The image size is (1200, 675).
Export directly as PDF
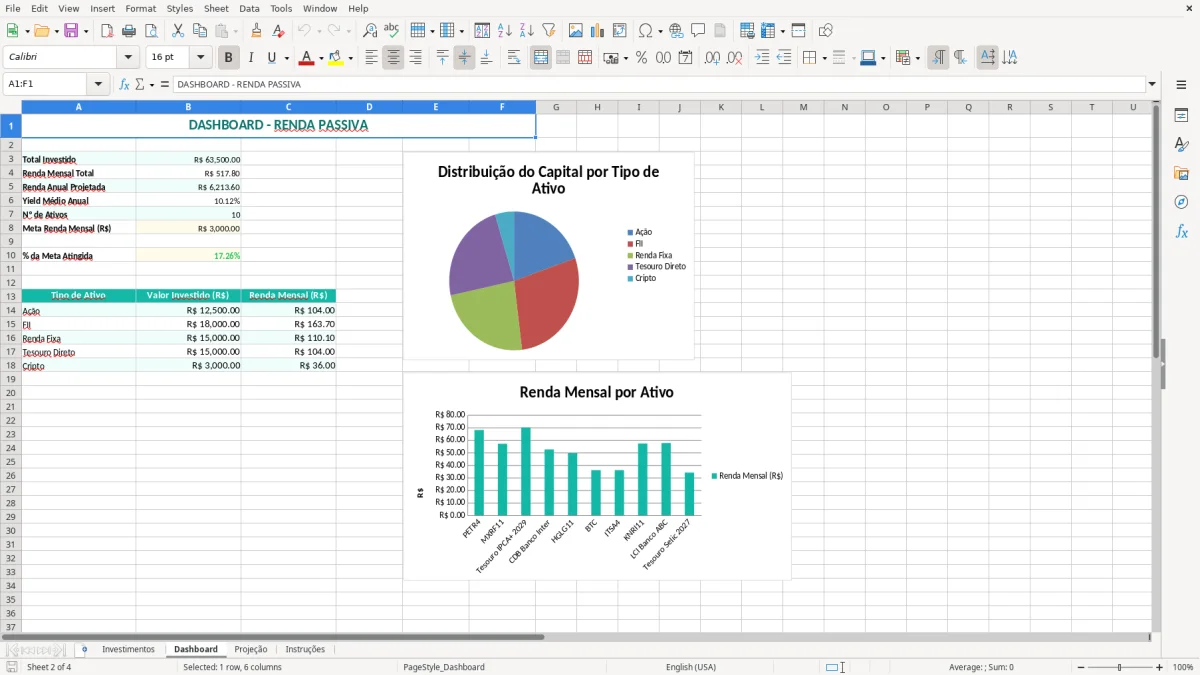[107, 31]
